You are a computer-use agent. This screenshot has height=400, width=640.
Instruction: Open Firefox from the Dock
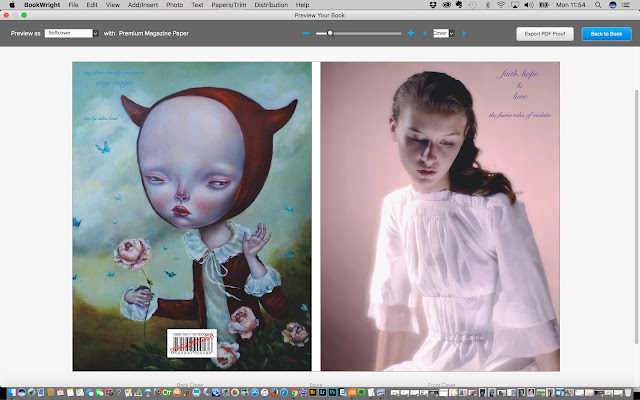point(274,393)
